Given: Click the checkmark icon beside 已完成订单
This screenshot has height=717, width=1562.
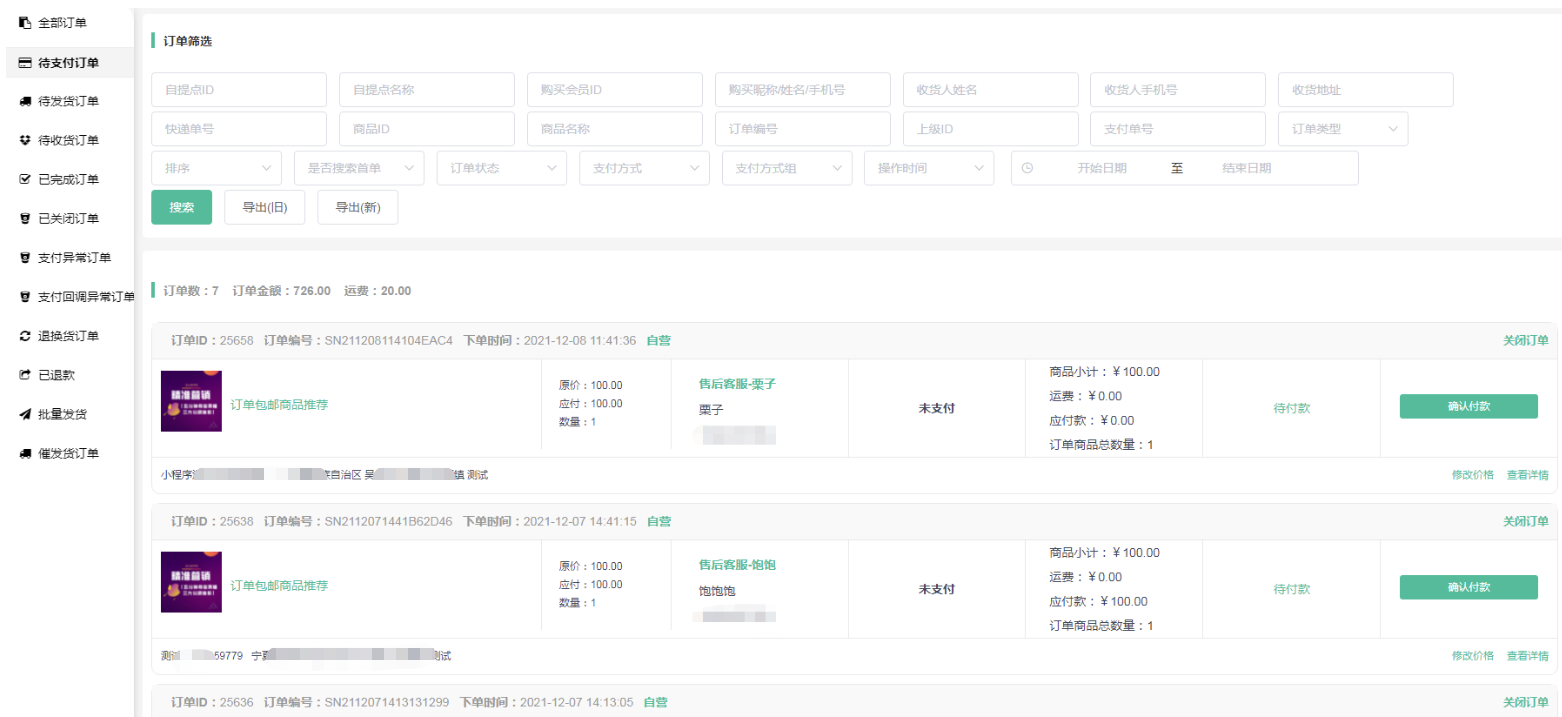Looking at the screenshot, I should click(26, 179).
